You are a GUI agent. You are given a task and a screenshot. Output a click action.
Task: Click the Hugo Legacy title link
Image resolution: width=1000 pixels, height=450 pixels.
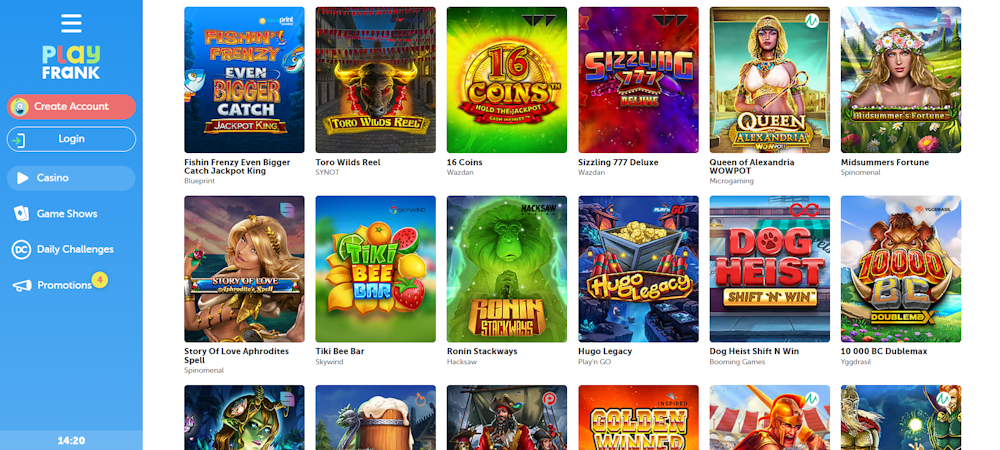pyautogui.click(x=605, y=351)
